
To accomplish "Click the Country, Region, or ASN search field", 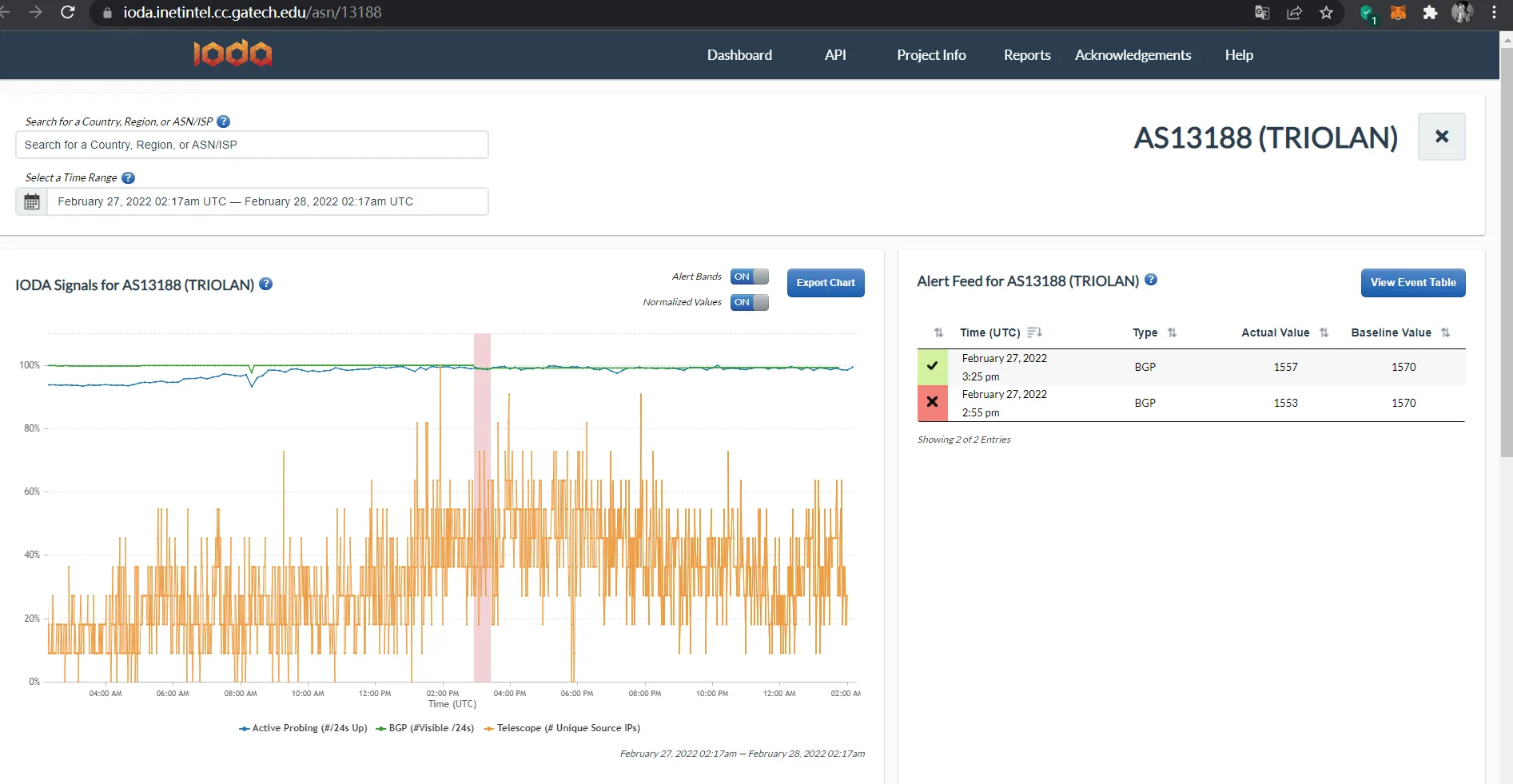I will pos(252,145).
